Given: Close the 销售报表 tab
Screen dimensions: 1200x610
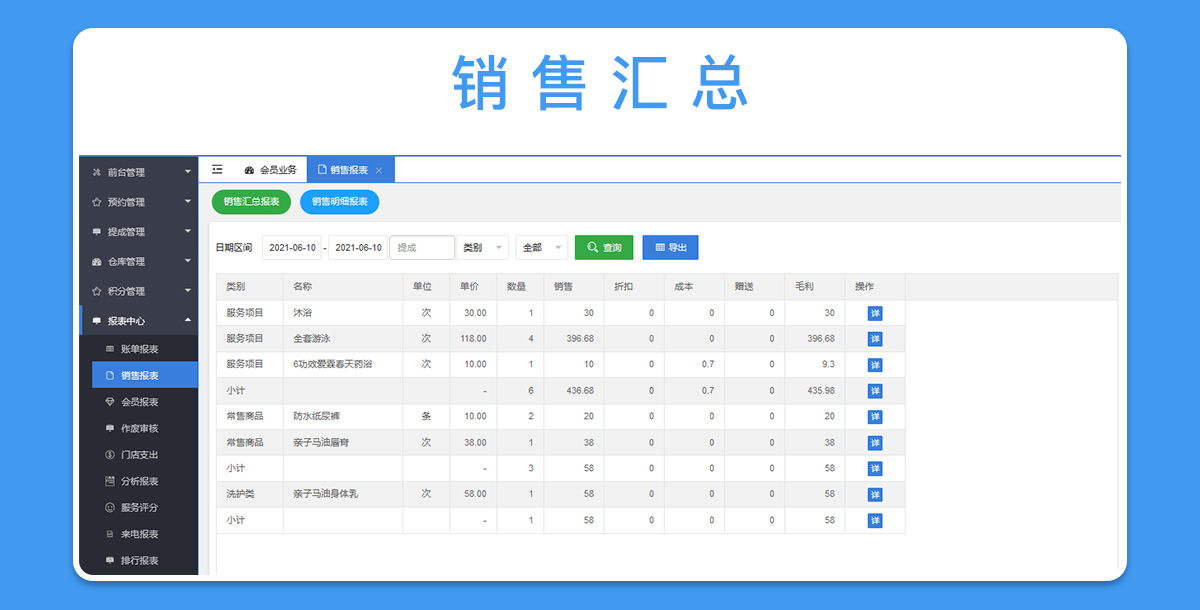Looking at the screenshot, I should point(379,171).
